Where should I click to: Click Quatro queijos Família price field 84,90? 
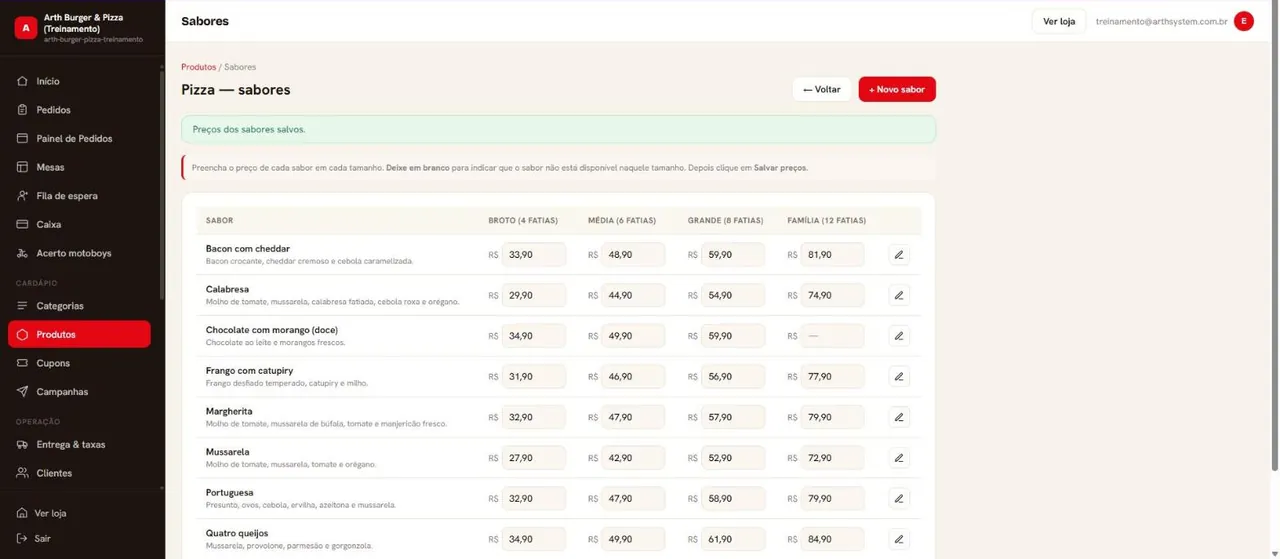(832, 539)
